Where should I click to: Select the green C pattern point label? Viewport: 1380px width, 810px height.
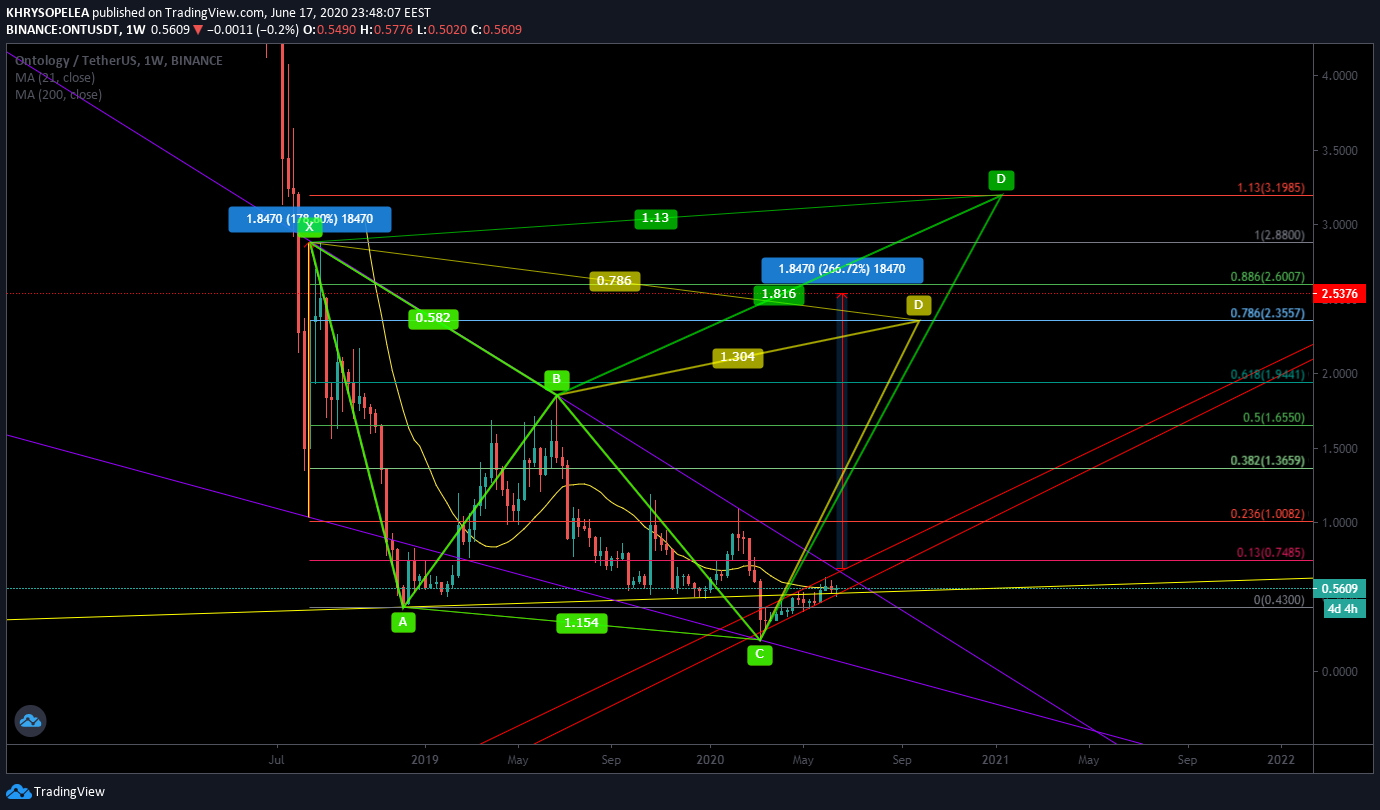(x=760, y=655)
